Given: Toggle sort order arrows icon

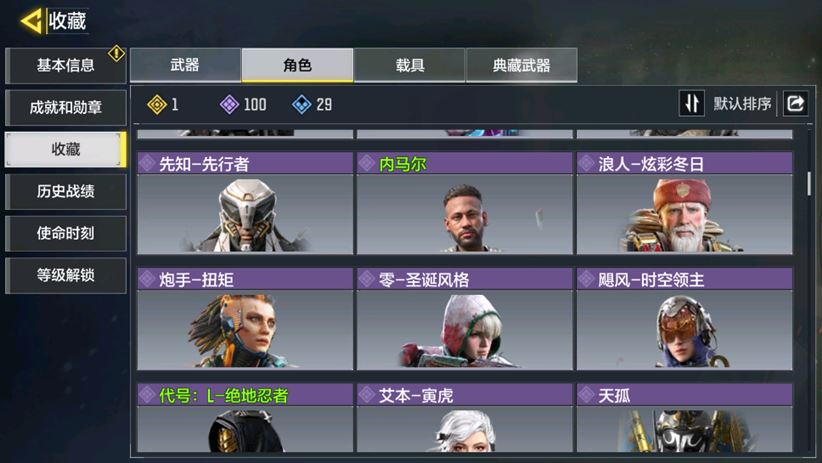Looking at the screenshot, I should (692, 103).
